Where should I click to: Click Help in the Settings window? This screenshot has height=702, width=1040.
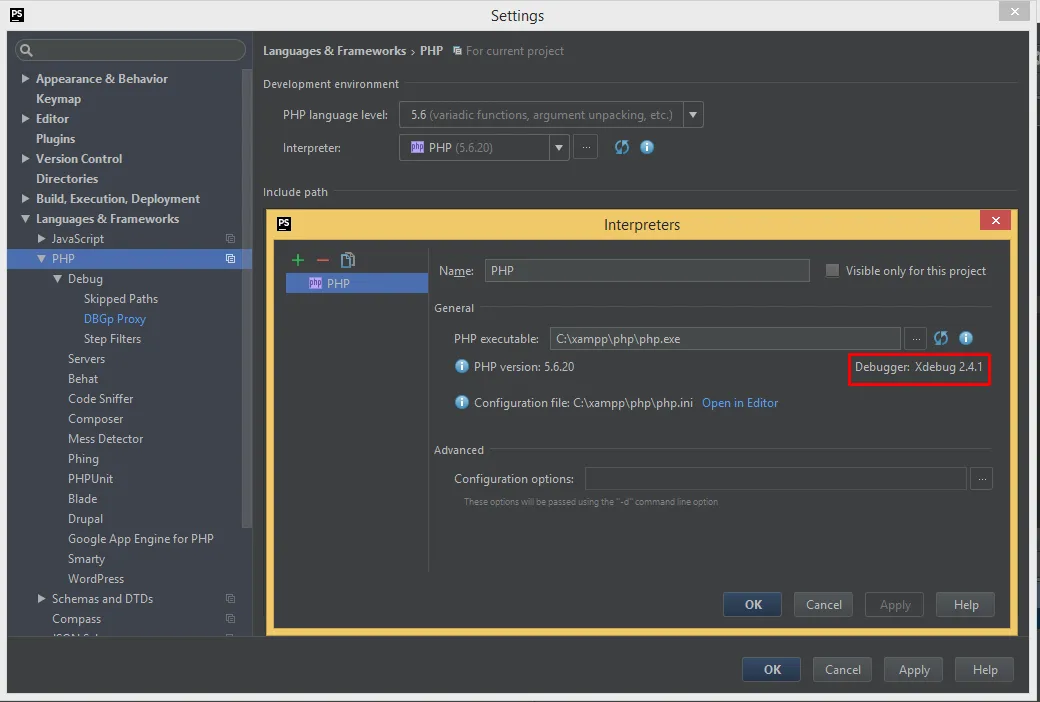[984, 669]
